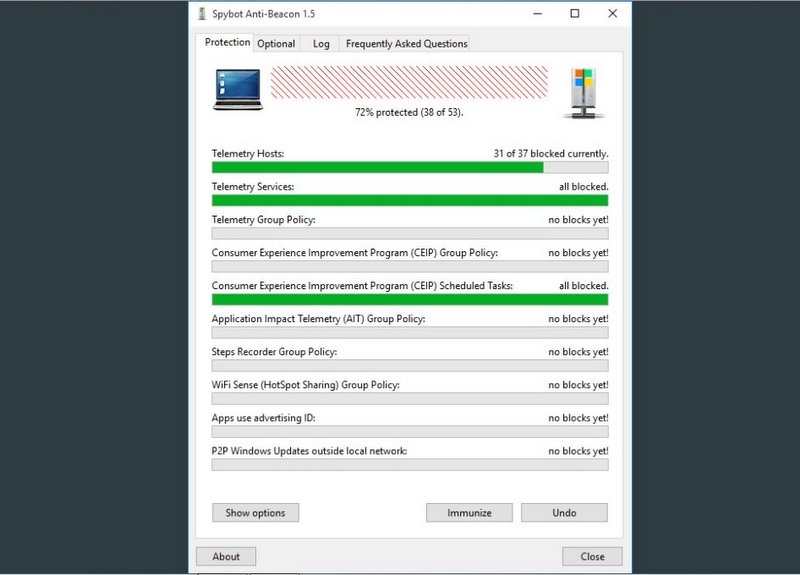This screenshot has height=575, width=800.
Task: Click the AIT Group Policy progress bar
Action: [x=410, y=333]
